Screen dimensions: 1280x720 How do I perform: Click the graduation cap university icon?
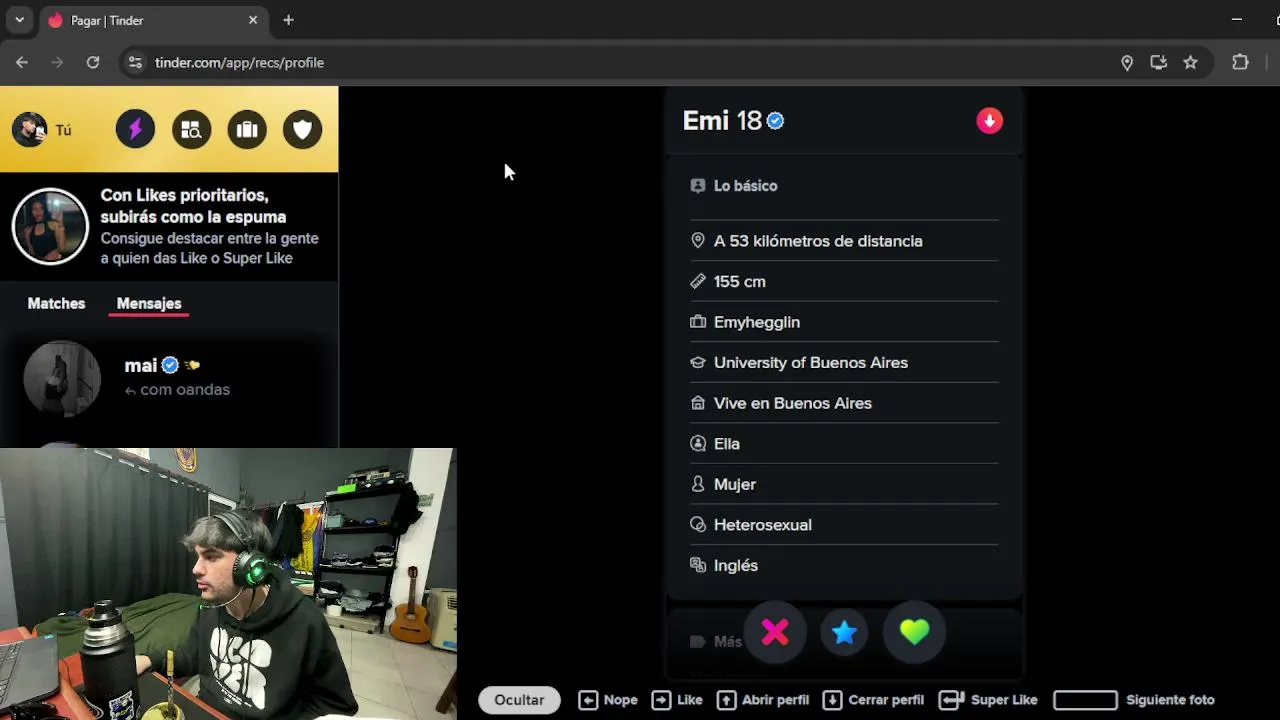coord(698,363)
